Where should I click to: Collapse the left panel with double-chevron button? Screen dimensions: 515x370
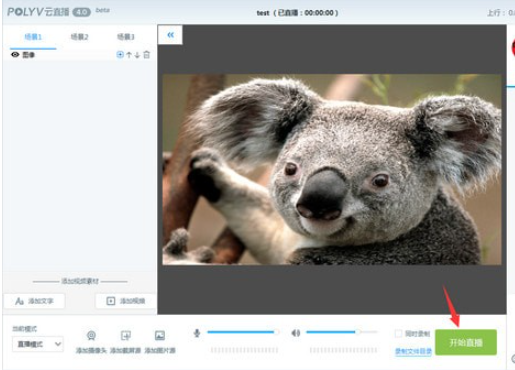pyautogui.click(x=170, y=35)
